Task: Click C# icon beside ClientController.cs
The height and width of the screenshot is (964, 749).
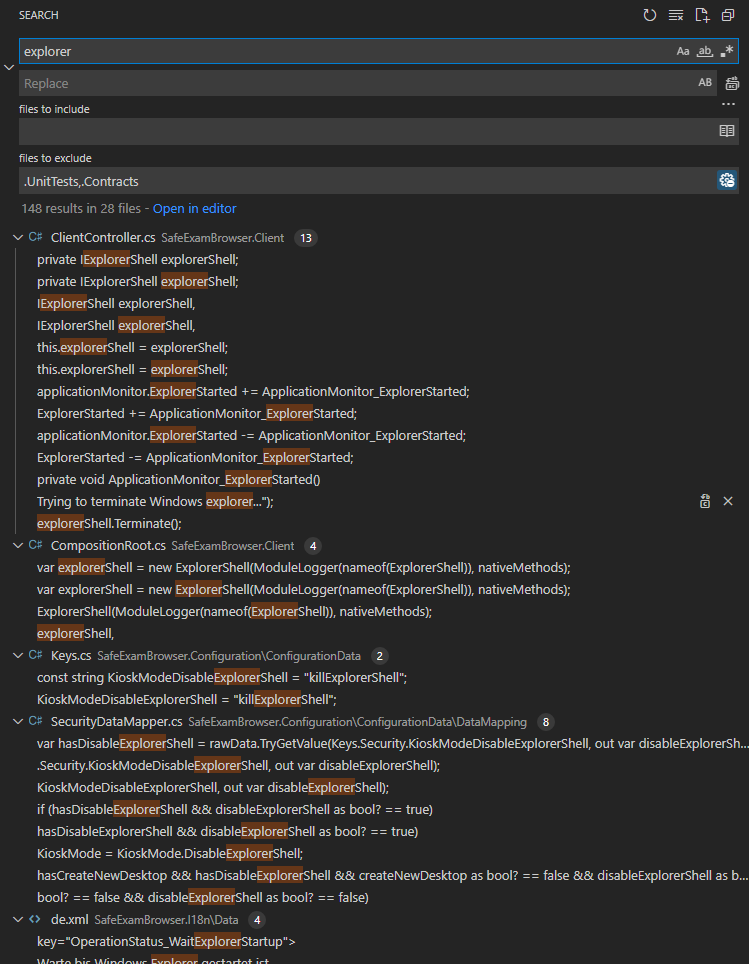Action: pos(36,237)
